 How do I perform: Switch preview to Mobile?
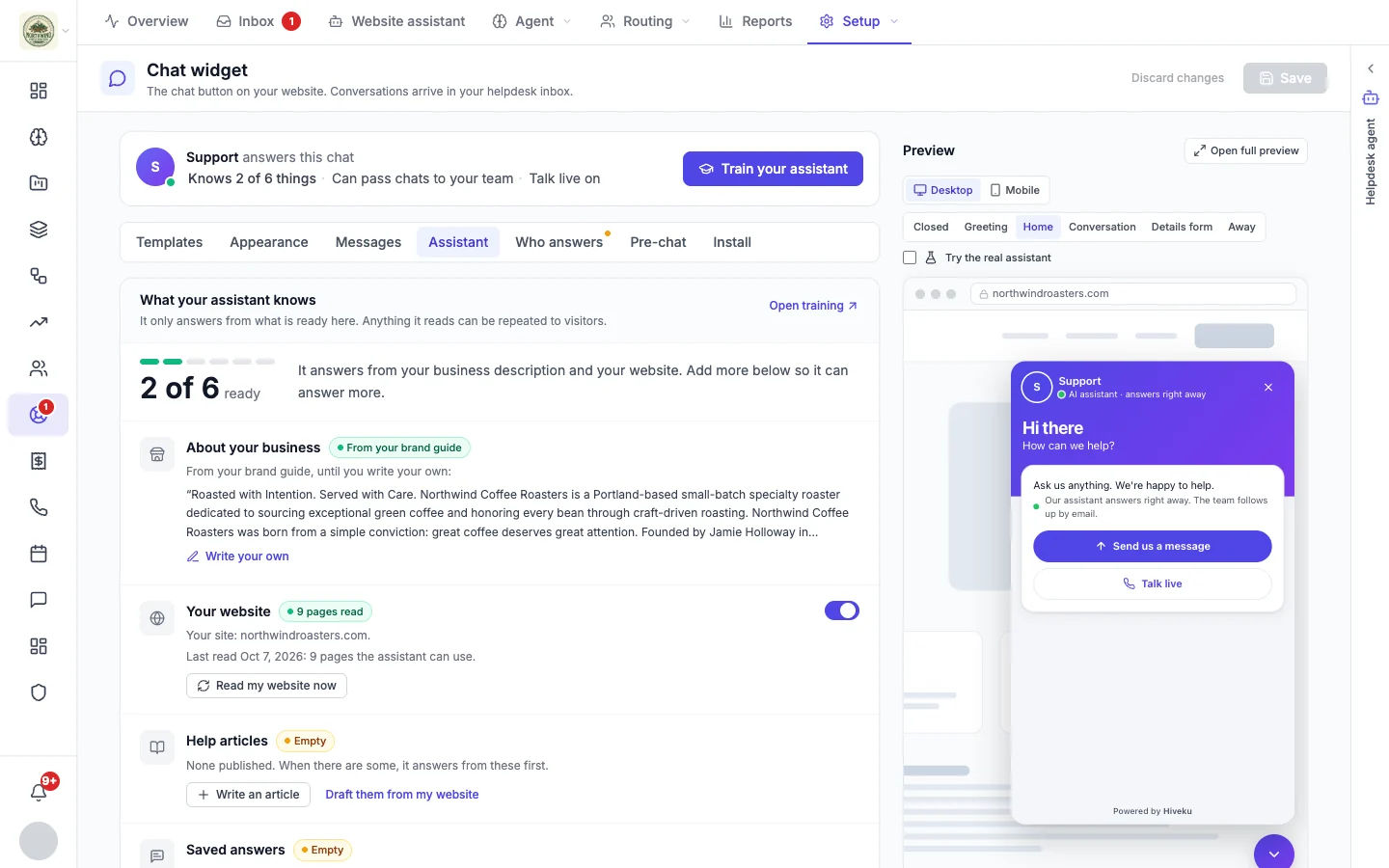click(x=1015, y=190)
